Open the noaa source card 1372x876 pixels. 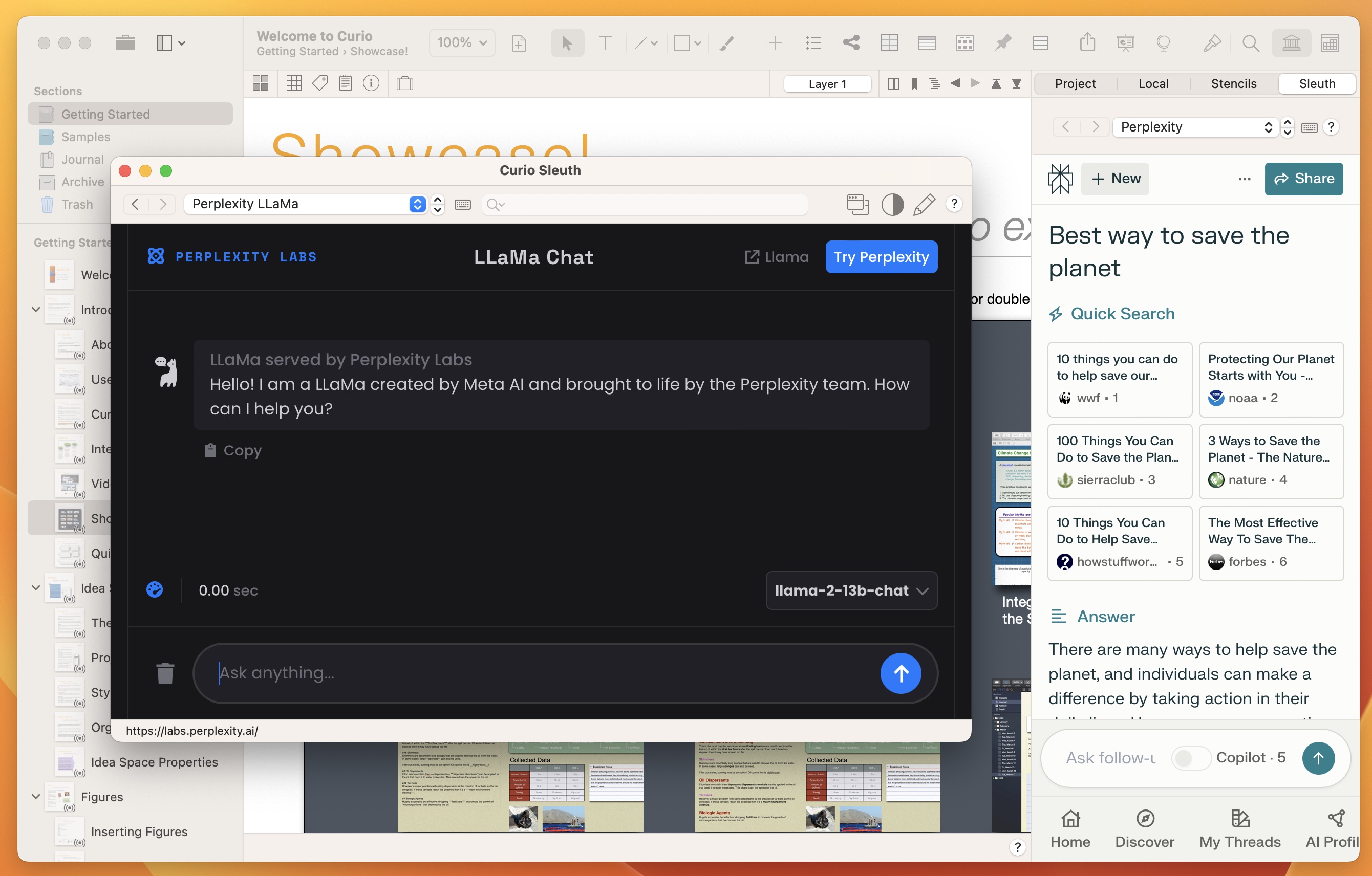[1271, 379]
